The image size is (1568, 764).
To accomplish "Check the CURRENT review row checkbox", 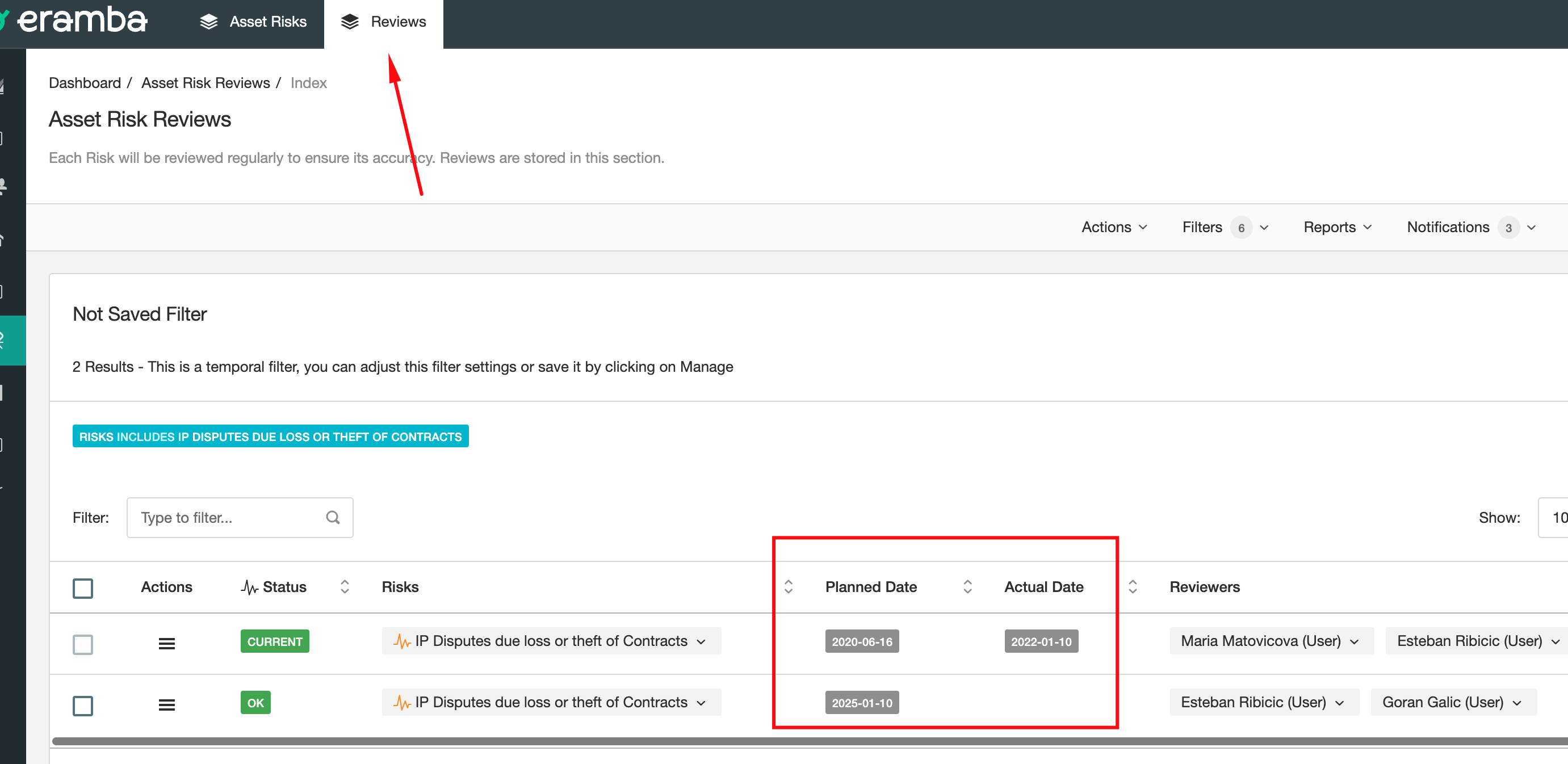I will 83,644.
